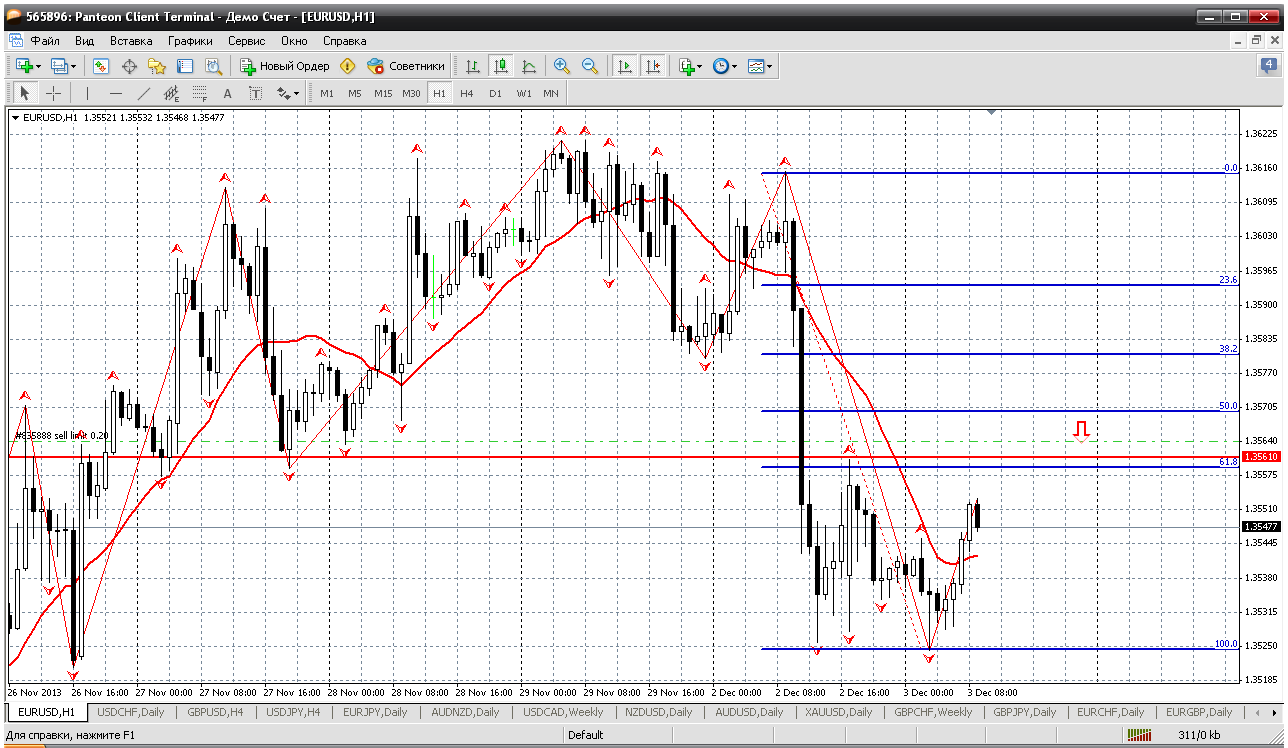Image resolution: width=1288 pixels, height=748 pixels.
Task: Click the Новый Ордер button
Action: click(284, 66)
